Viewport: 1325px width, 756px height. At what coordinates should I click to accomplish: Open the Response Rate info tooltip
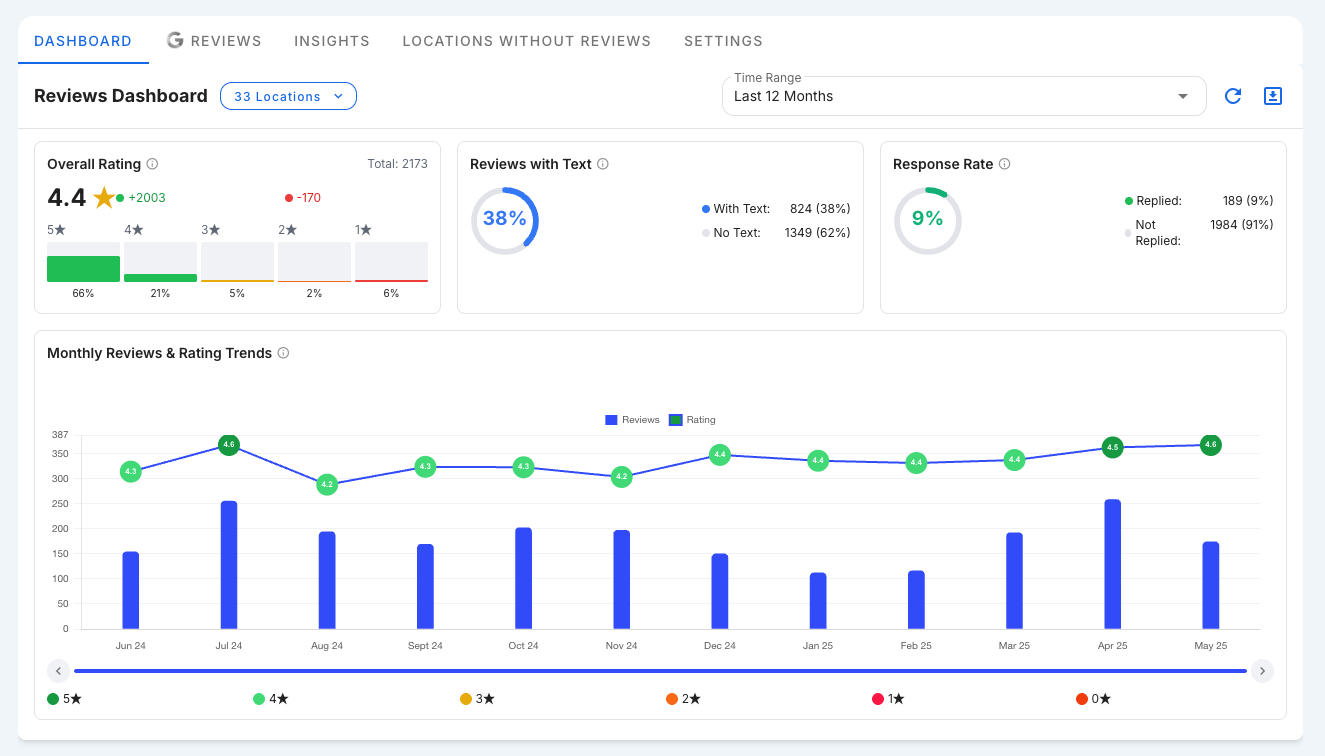coord(1003,164)
